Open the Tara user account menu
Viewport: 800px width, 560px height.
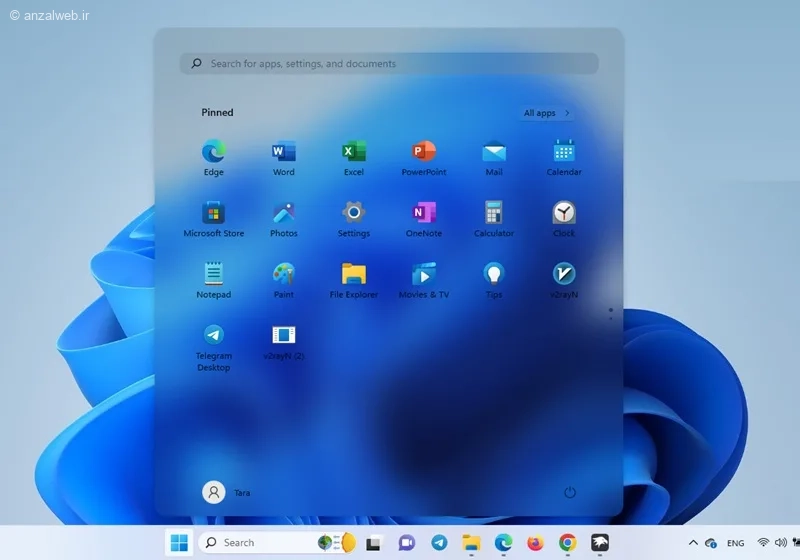pos(227,492)
